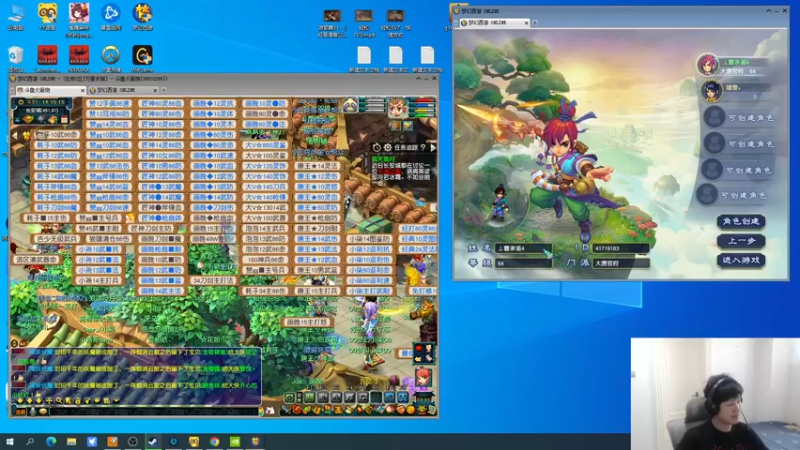Click the 角色创建 button
This screenshot has width=800, height=450.
pyautogui.click(x=741, y=221)
